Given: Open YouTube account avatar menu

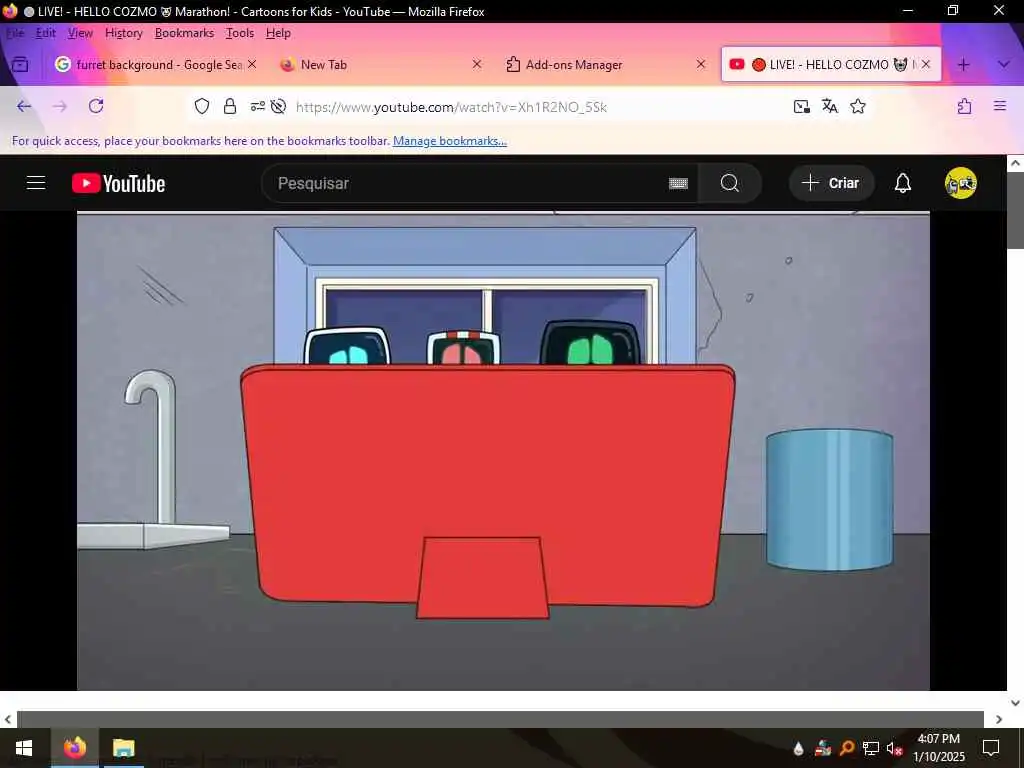Looking at the screenshot, I should tap(961, 183).
